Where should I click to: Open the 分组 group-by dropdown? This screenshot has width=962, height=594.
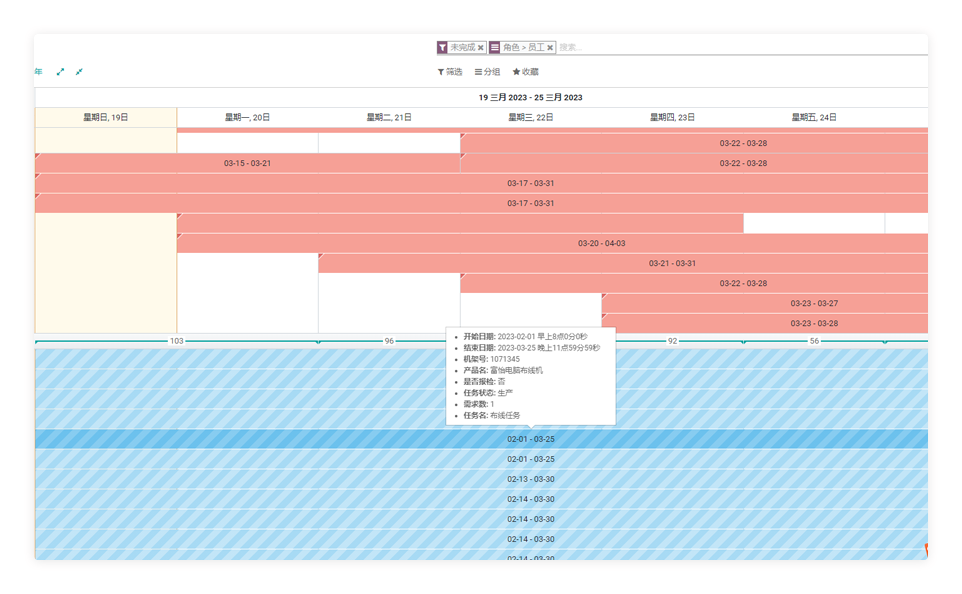487,72
